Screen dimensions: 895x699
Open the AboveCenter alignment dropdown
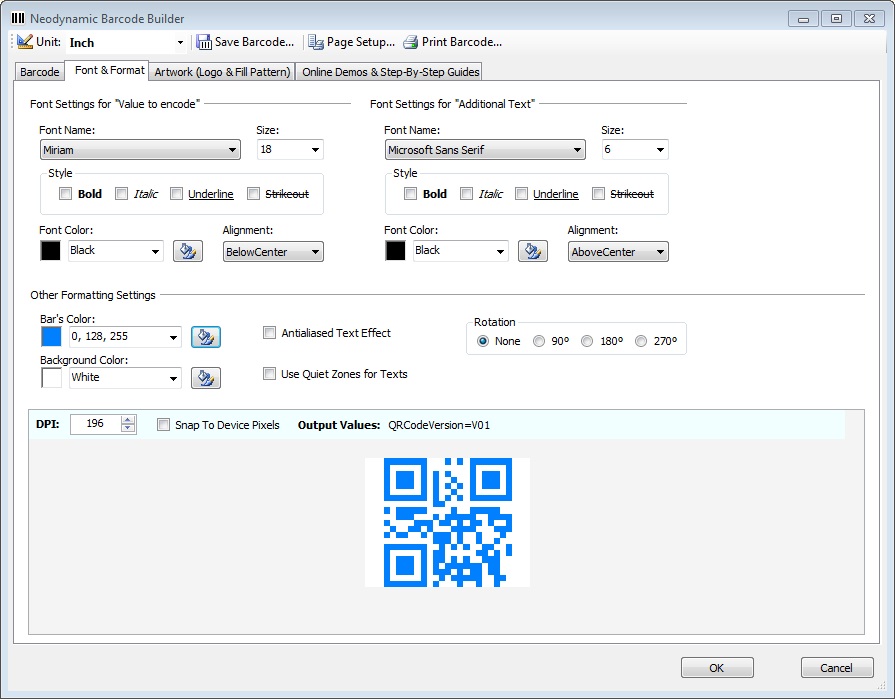coord(618,252)
